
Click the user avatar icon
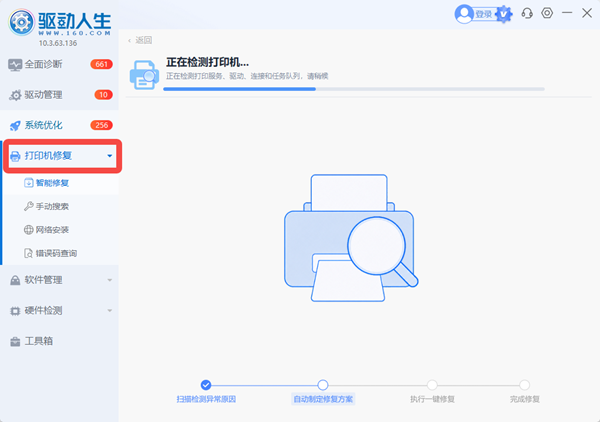click(464, 14)
